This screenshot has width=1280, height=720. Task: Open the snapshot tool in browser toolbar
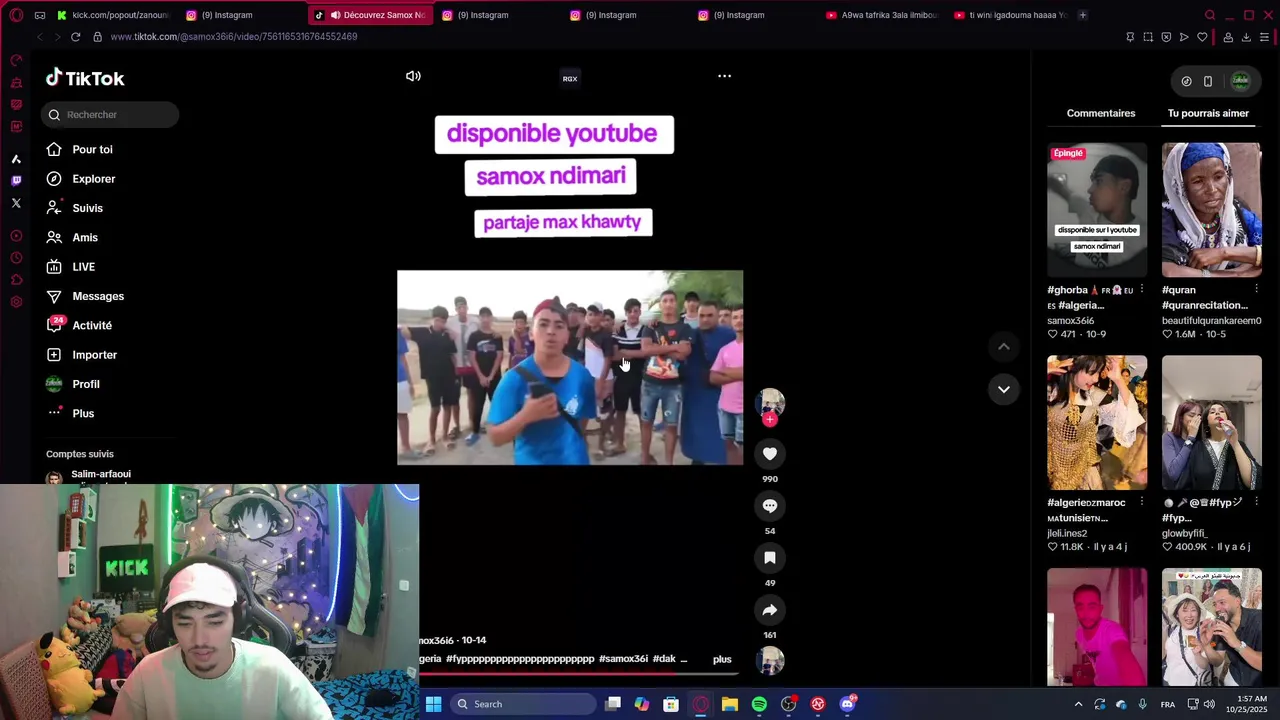coord(1148,37)
